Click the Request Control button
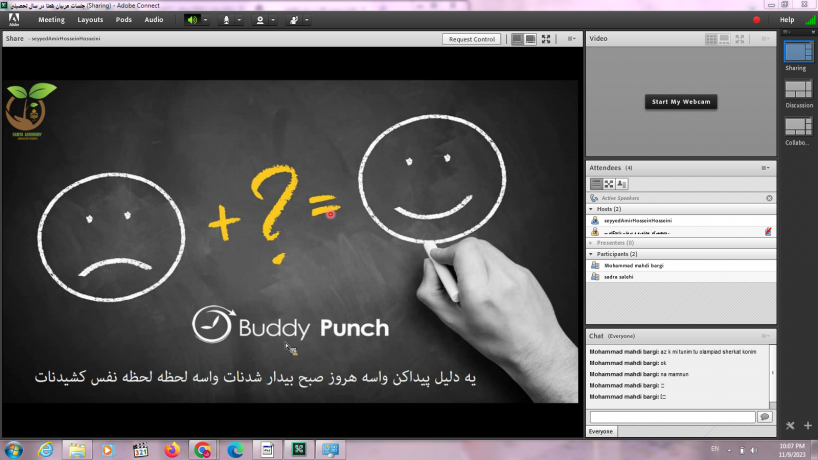The height and width of the screenshot is (460, 818). pos(472,39)
